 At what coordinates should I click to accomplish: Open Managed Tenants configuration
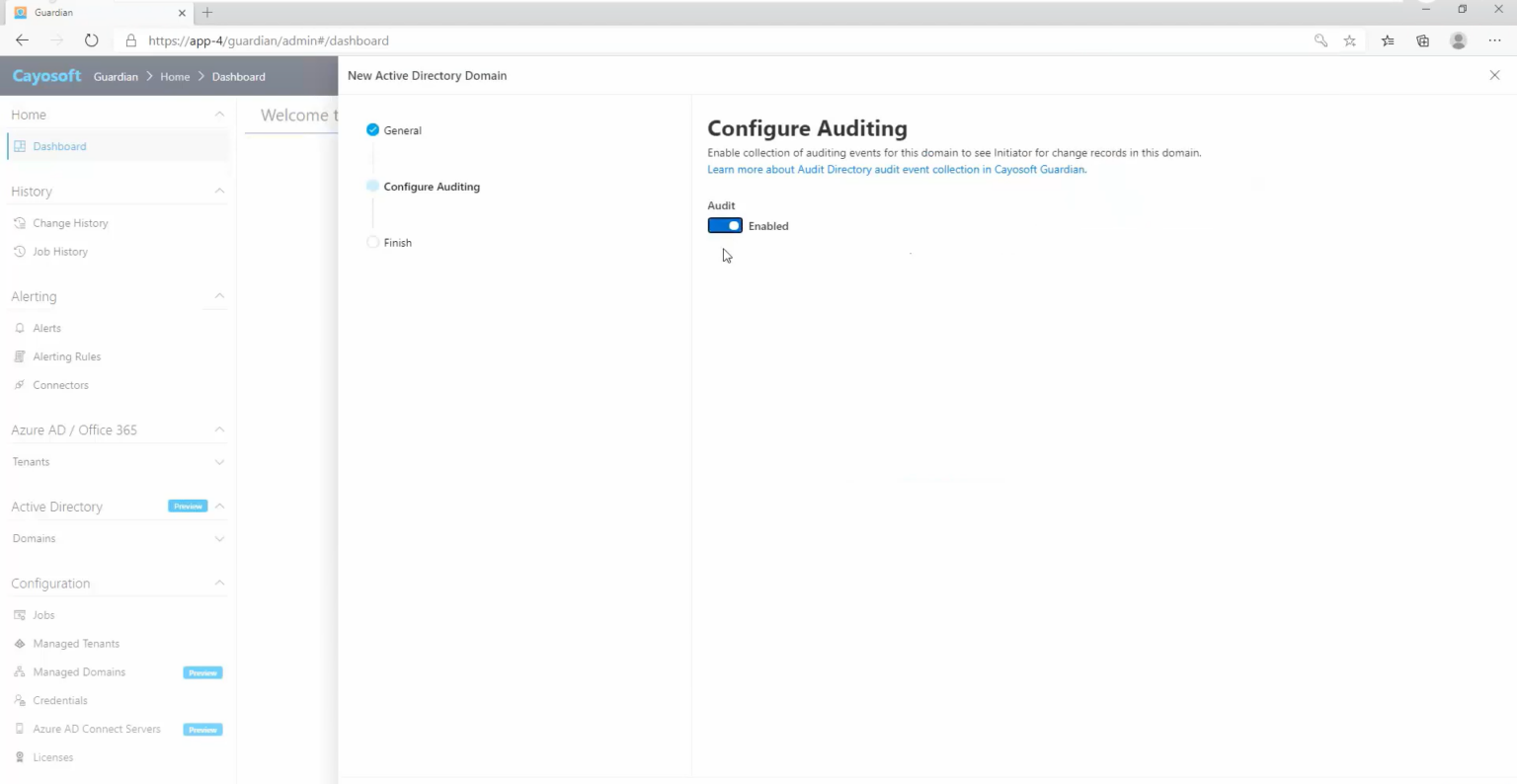pos(76,643)
